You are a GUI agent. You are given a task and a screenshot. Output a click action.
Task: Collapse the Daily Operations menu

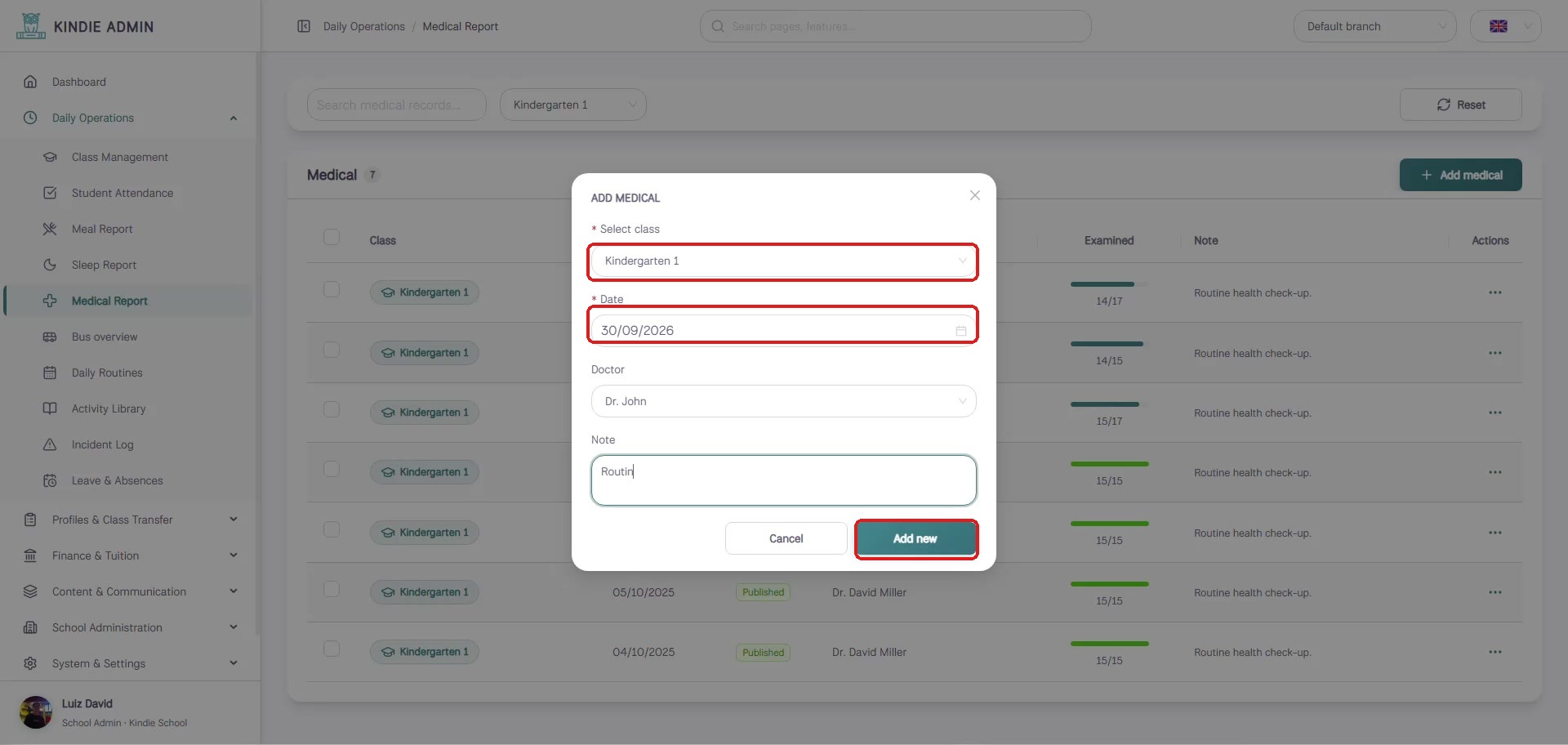[x=131, y=118]
